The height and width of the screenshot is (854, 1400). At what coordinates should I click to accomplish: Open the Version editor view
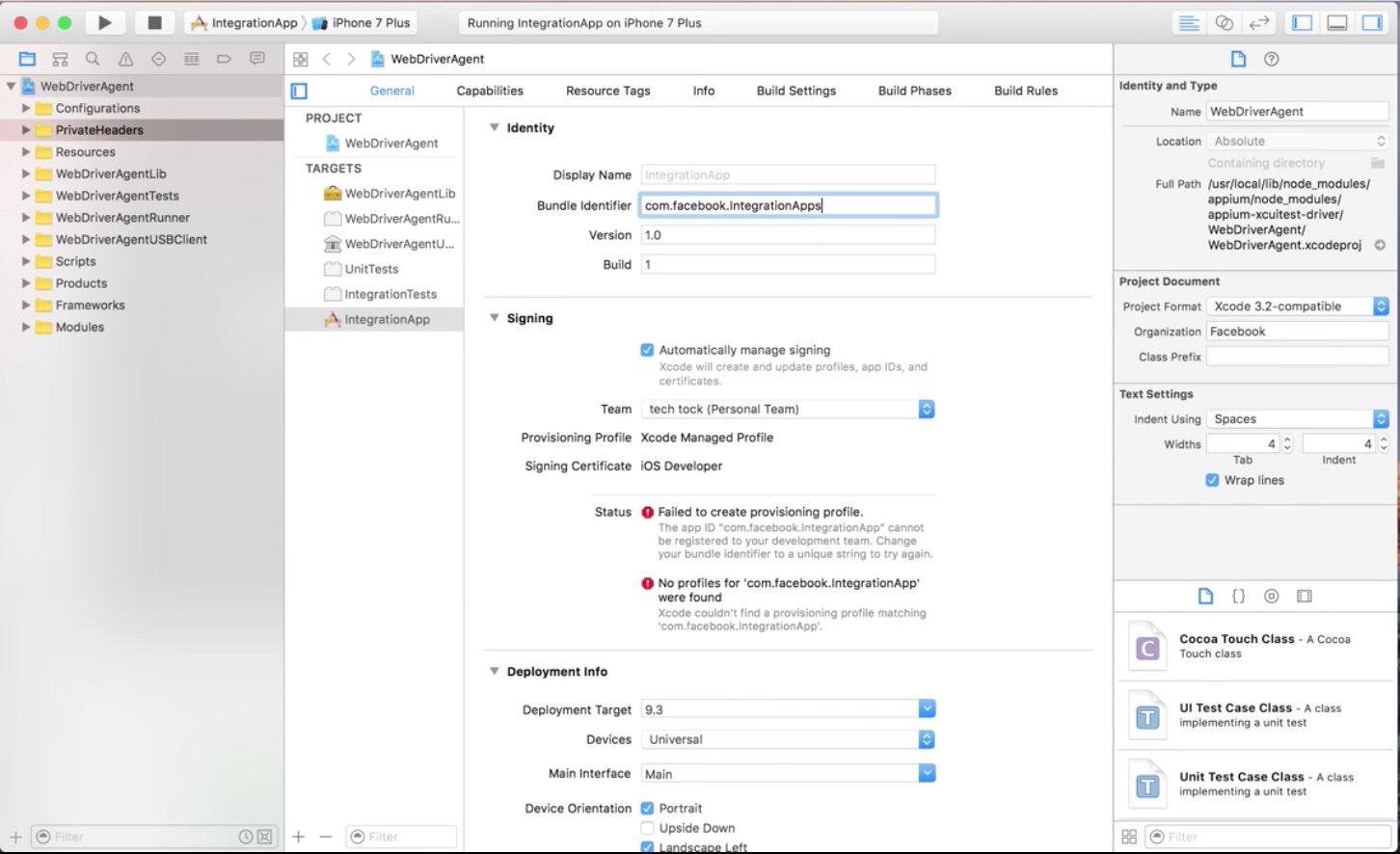1259,23
